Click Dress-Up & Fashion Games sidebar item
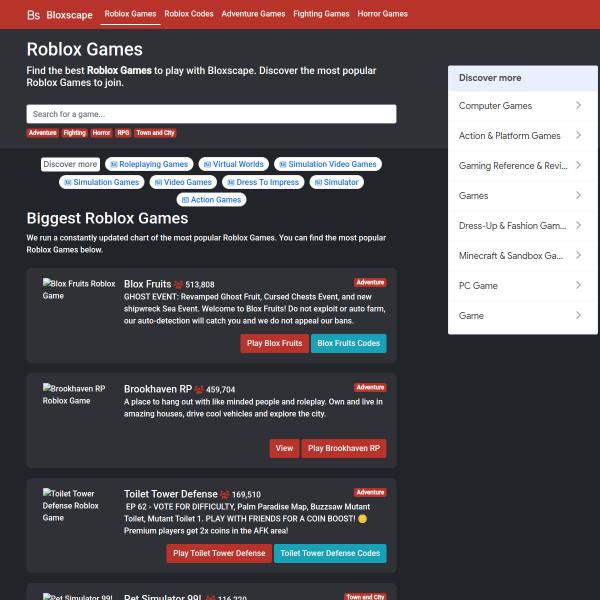The height and width of the screenshot is (600, 600). tap(523, 225)
